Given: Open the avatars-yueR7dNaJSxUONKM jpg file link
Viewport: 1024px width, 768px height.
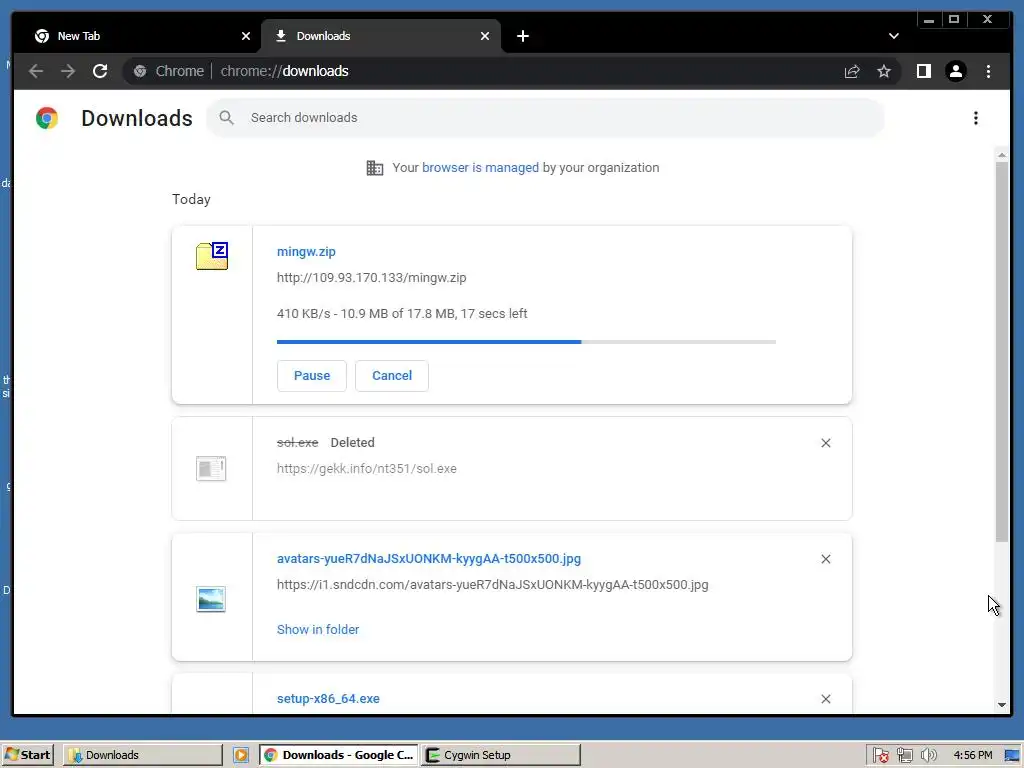Looking at the screenshot, I should click(x=429, y=559).
